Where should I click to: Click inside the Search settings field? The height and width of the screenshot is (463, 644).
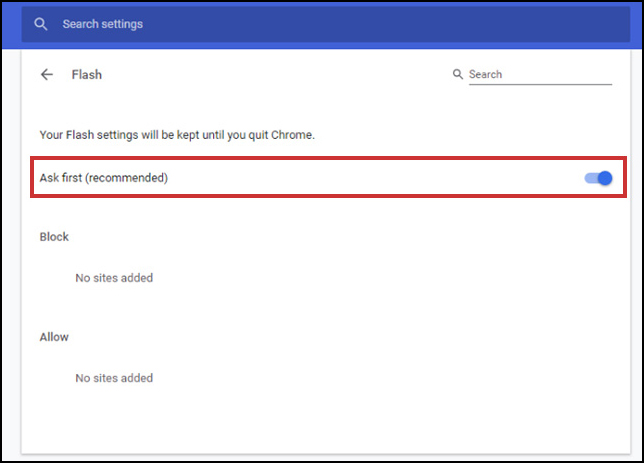coord(325,24)
